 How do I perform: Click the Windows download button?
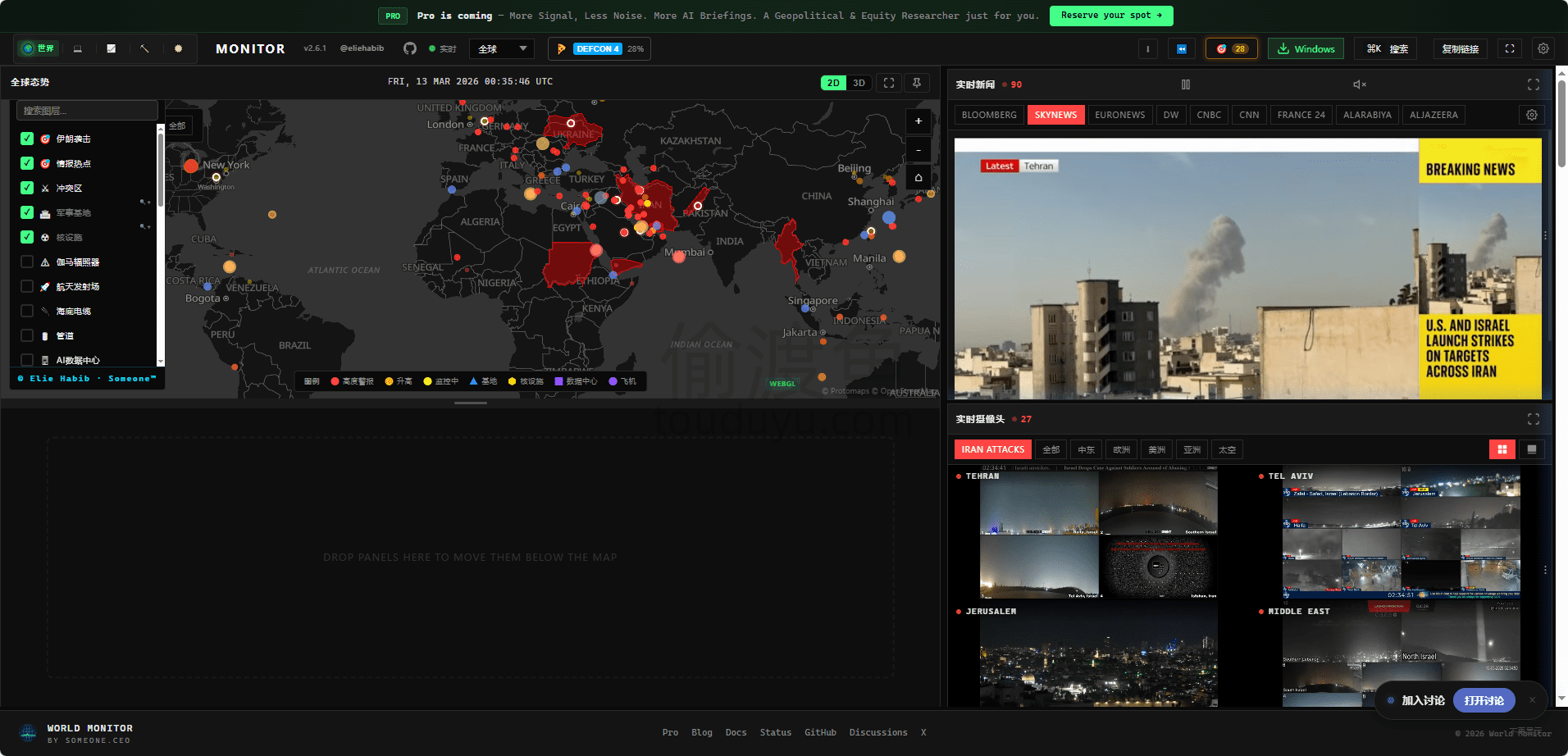pos(1306,48)
